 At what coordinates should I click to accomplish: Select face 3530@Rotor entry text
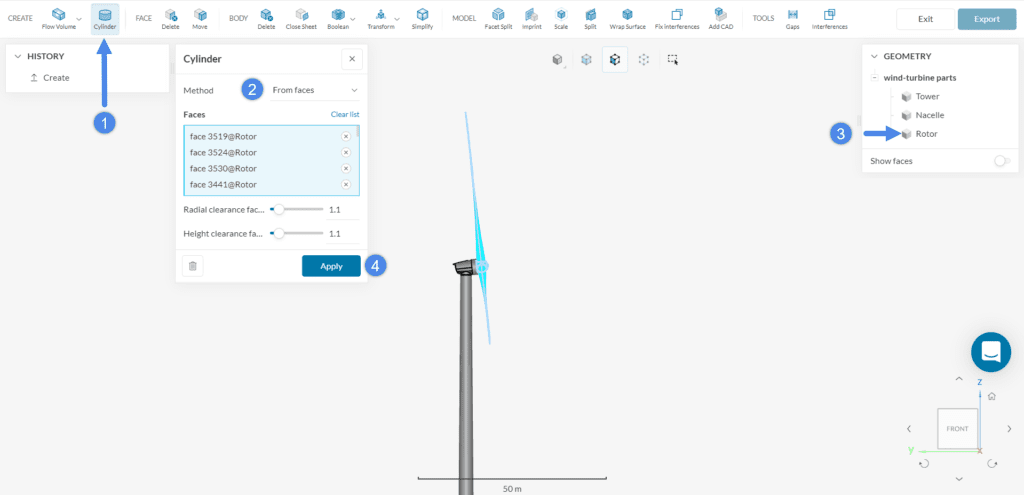[223, 168]
